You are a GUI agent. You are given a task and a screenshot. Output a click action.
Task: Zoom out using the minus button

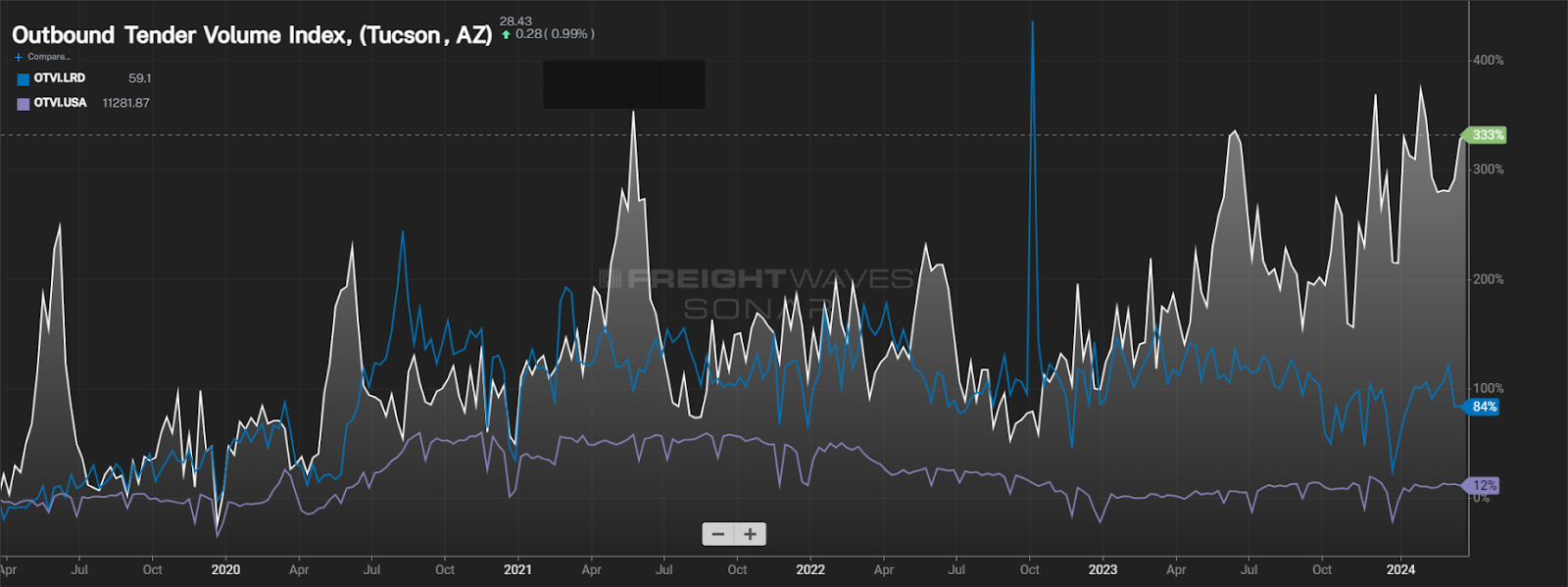[718, 534]
